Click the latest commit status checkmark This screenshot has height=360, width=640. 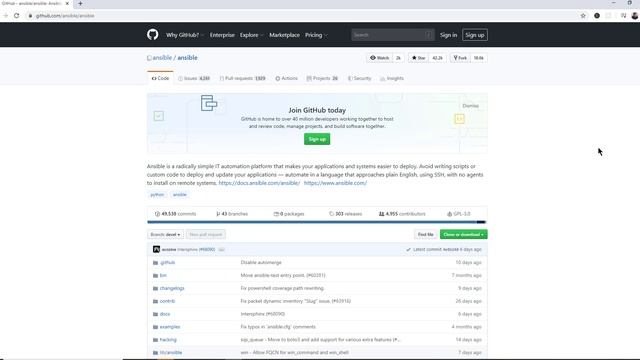408,249
